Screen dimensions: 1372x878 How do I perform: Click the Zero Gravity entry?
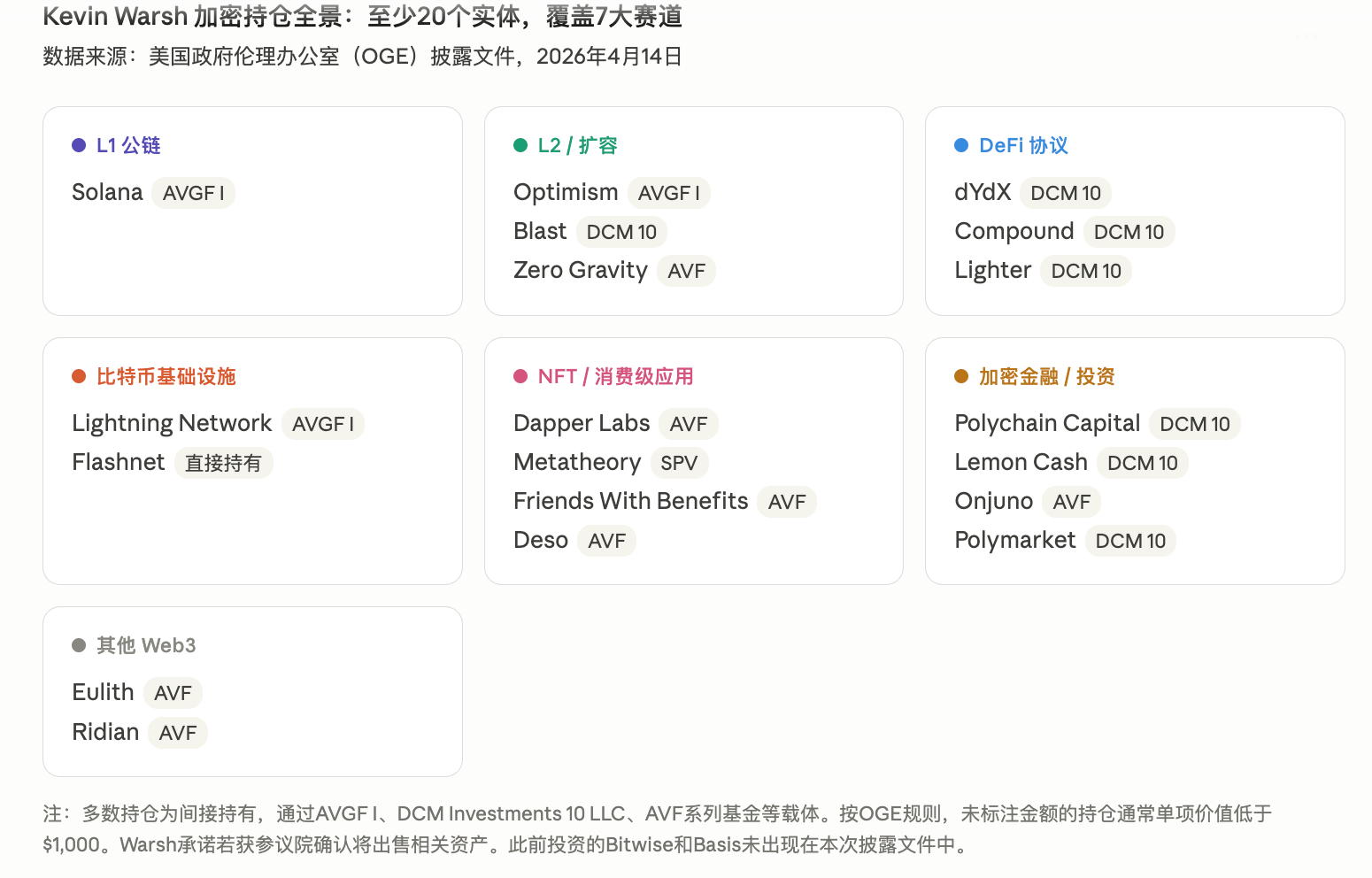pyautogui.click(x=581, y=270)
